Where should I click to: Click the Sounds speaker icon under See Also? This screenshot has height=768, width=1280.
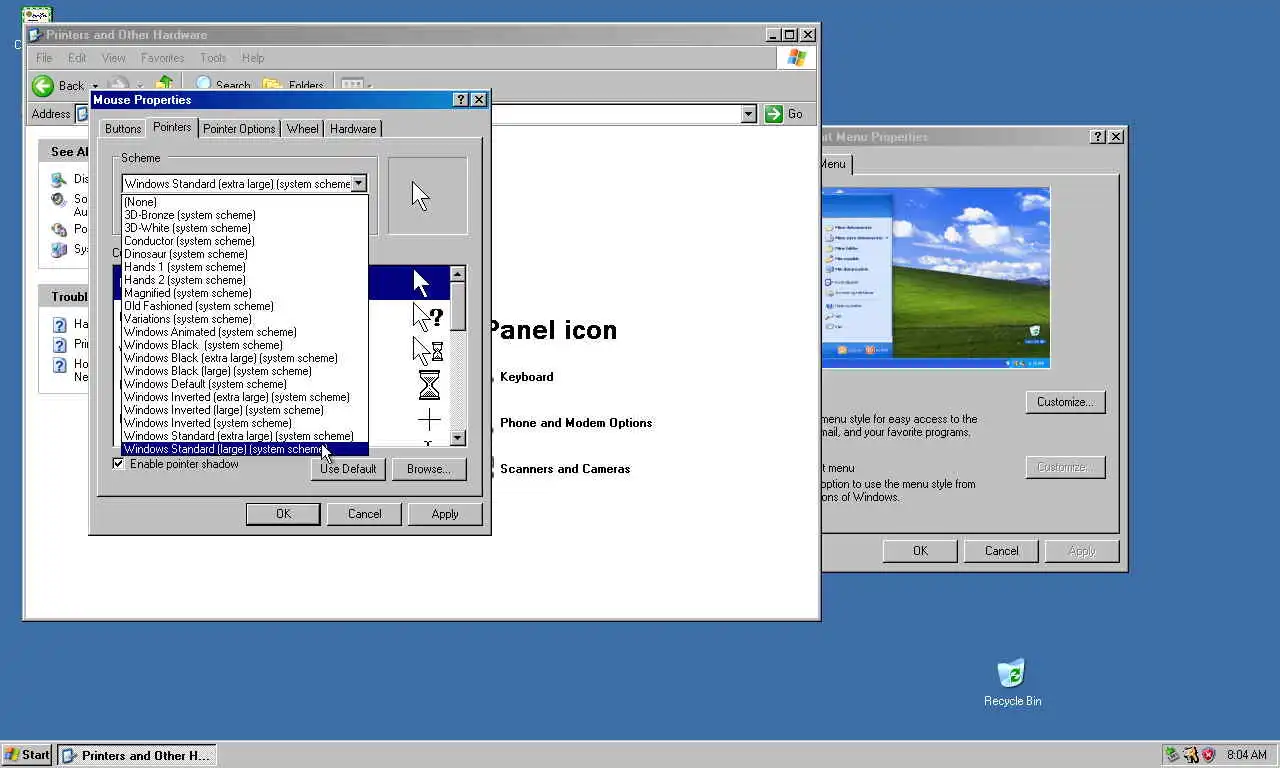coord(59,201)
